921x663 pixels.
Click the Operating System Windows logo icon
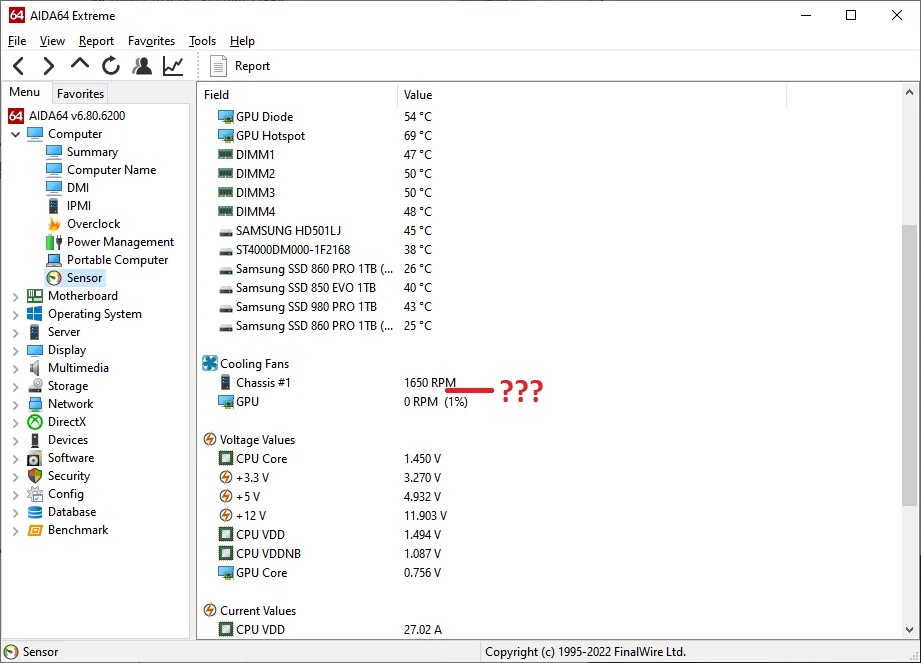click(x=35, y=314)
